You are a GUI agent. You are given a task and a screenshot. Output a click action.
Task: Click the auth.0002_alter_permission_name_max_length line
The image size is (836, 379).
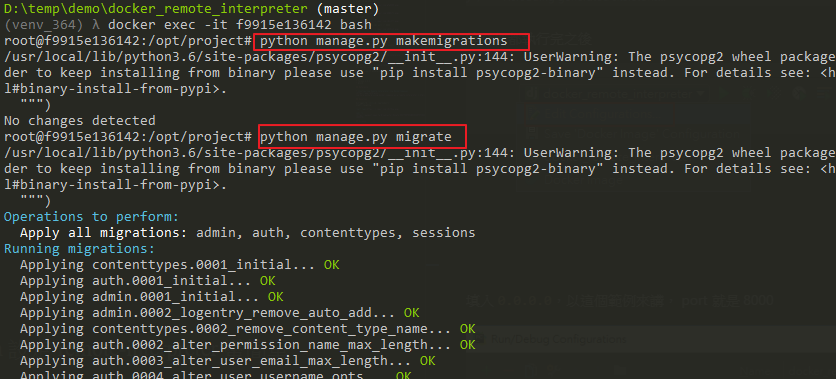pos(247,345)
